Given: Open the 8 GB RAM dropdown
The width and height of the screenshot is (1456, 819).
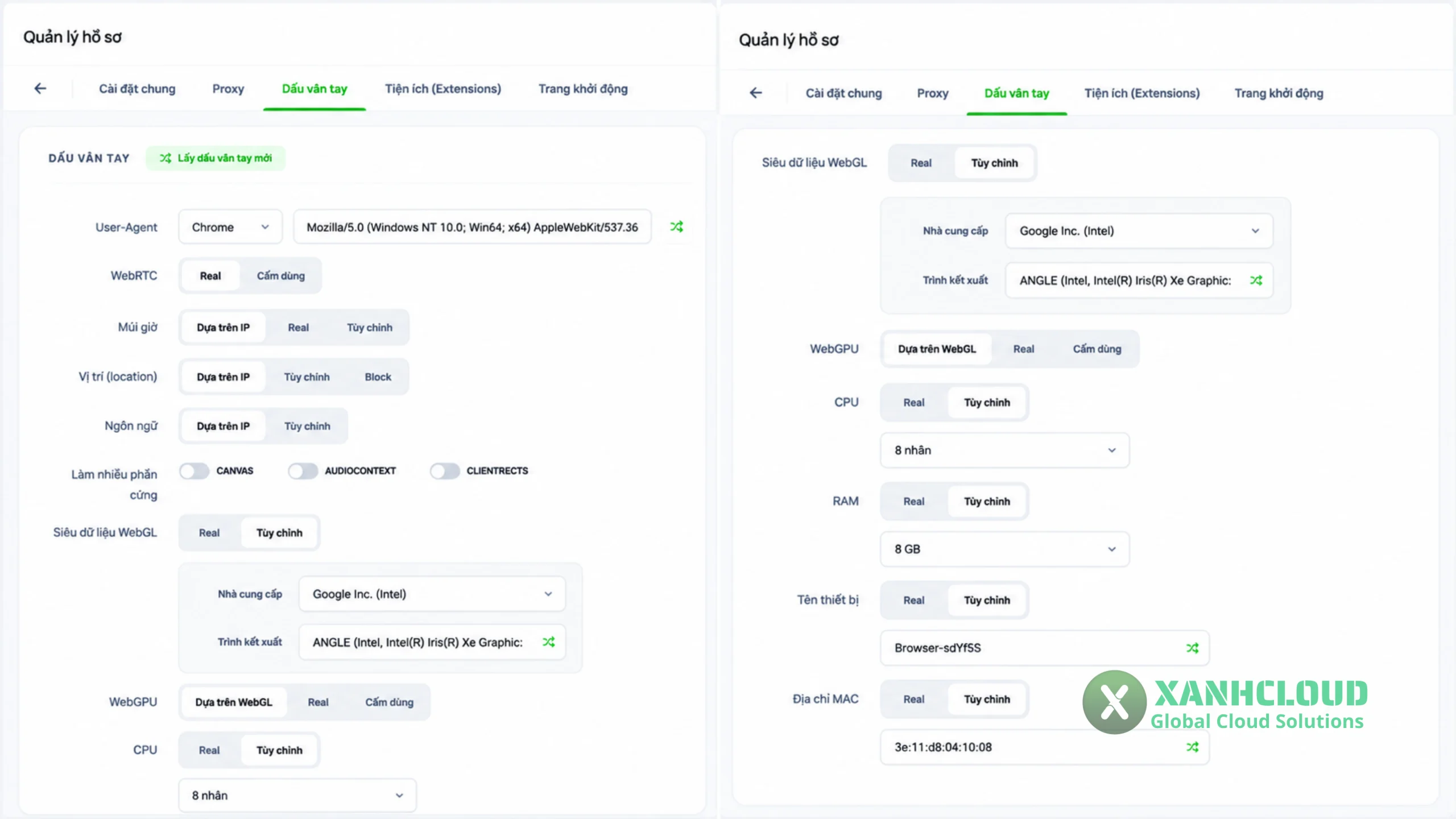Looking at the screenshot, I should click(1005, 549).
